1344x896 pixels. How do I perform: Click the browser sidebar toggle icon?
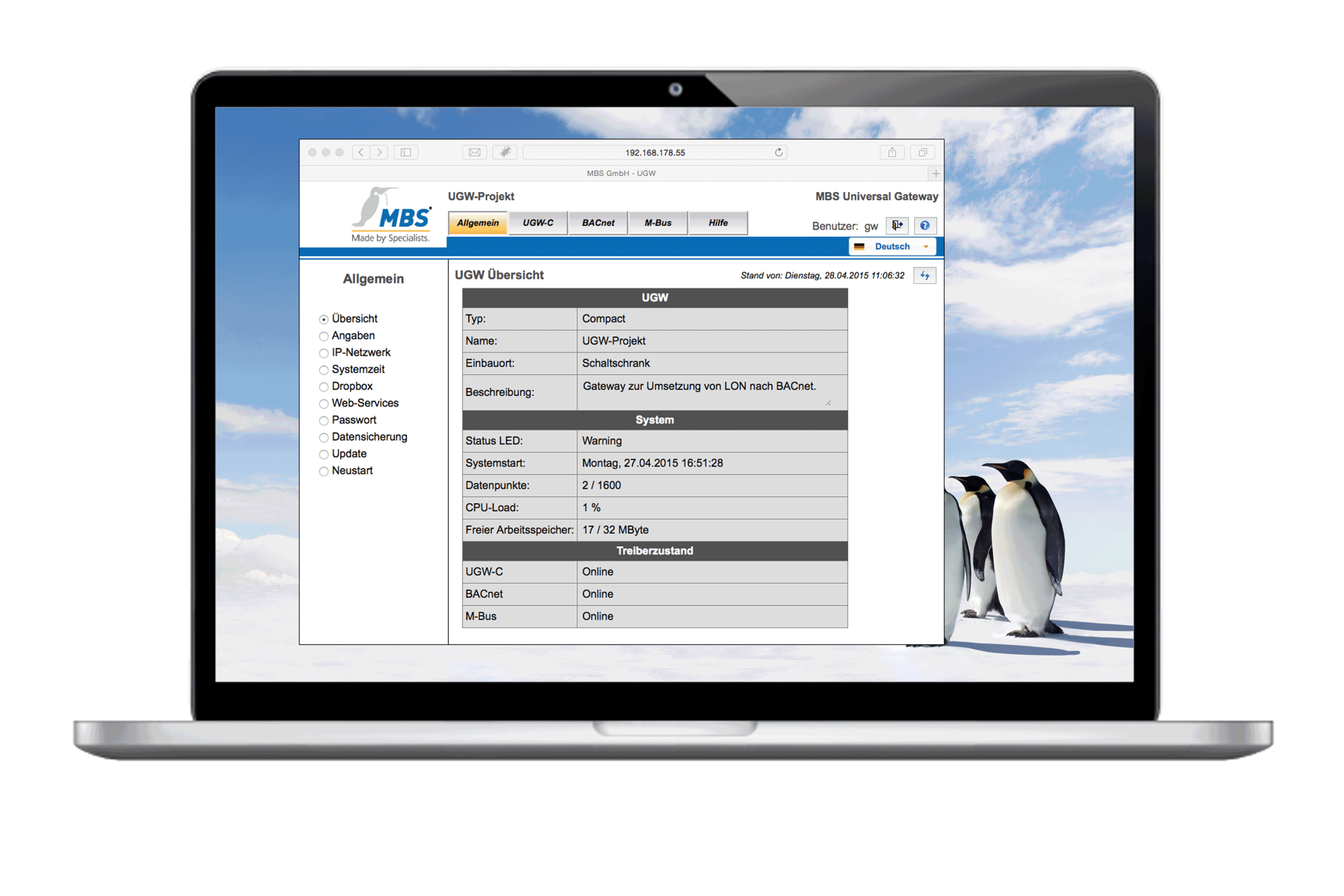[x=406, y=152]
